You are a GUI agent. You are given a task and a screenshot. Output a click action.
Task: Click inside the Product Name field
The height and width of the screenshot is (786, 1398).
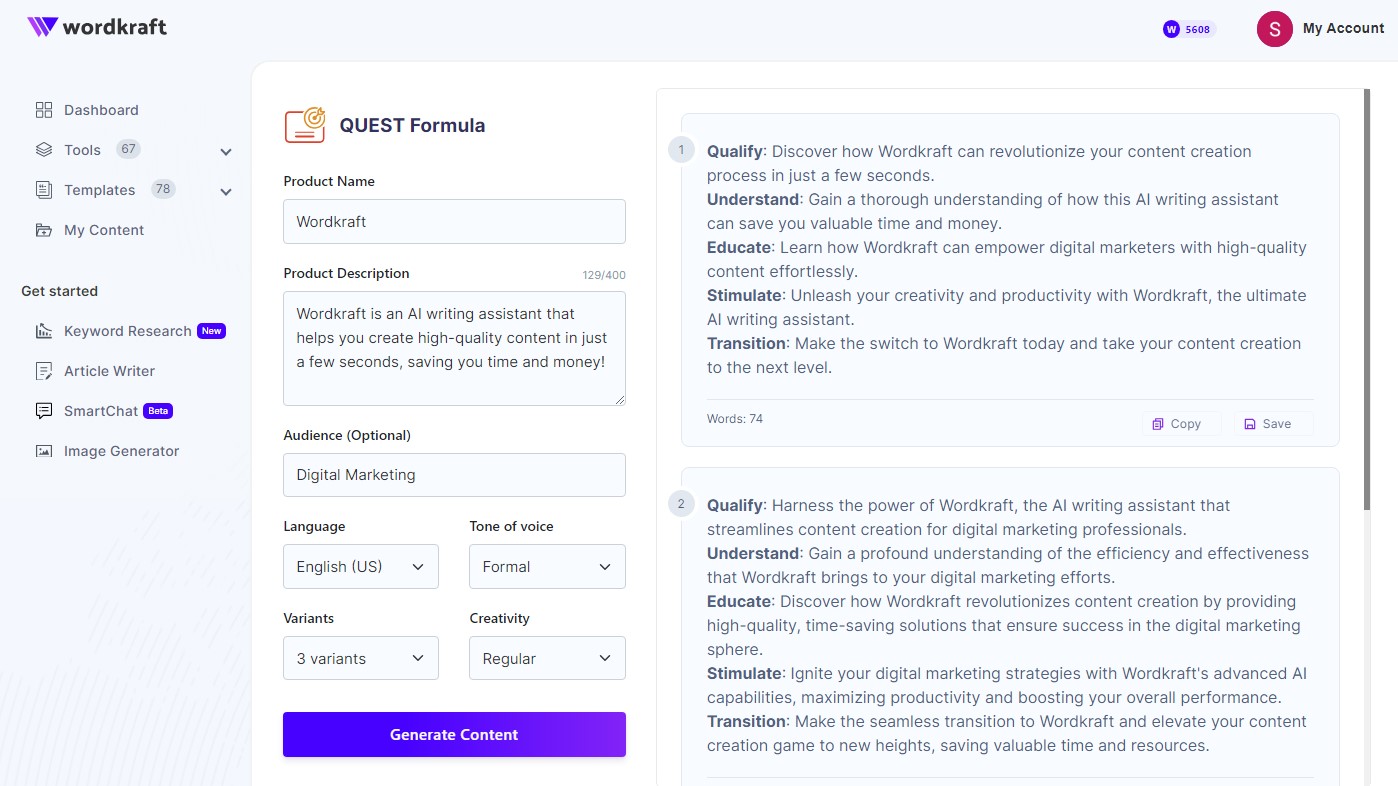pos(454,221)
